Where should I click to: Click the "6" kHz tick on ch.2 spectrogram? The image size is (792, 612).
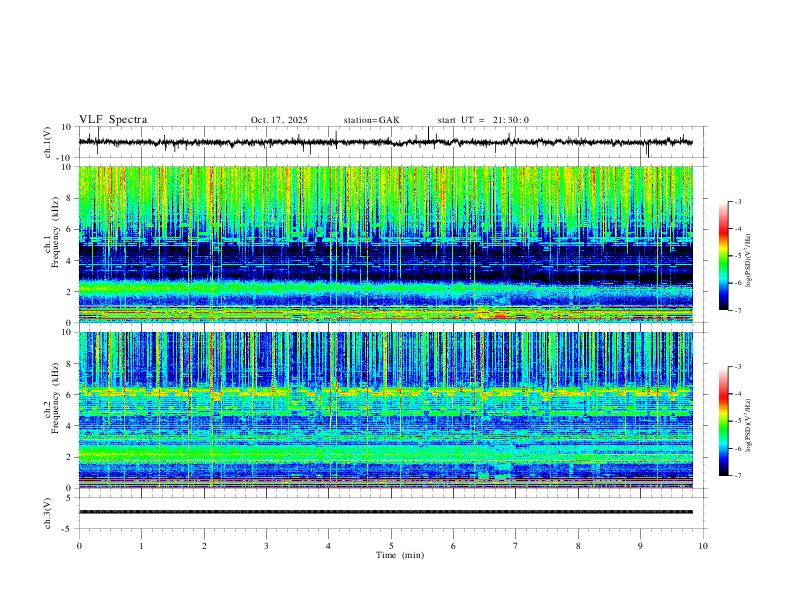point(70,394)
